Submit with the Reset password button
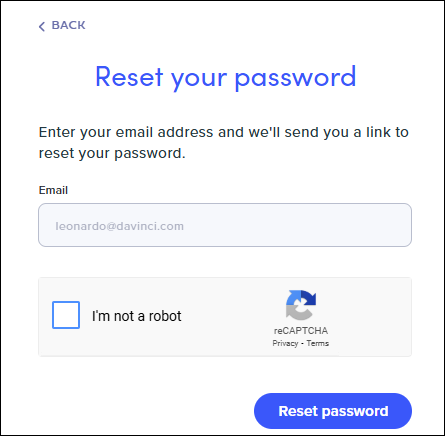The image size is (445, 436). pos(333,411)
